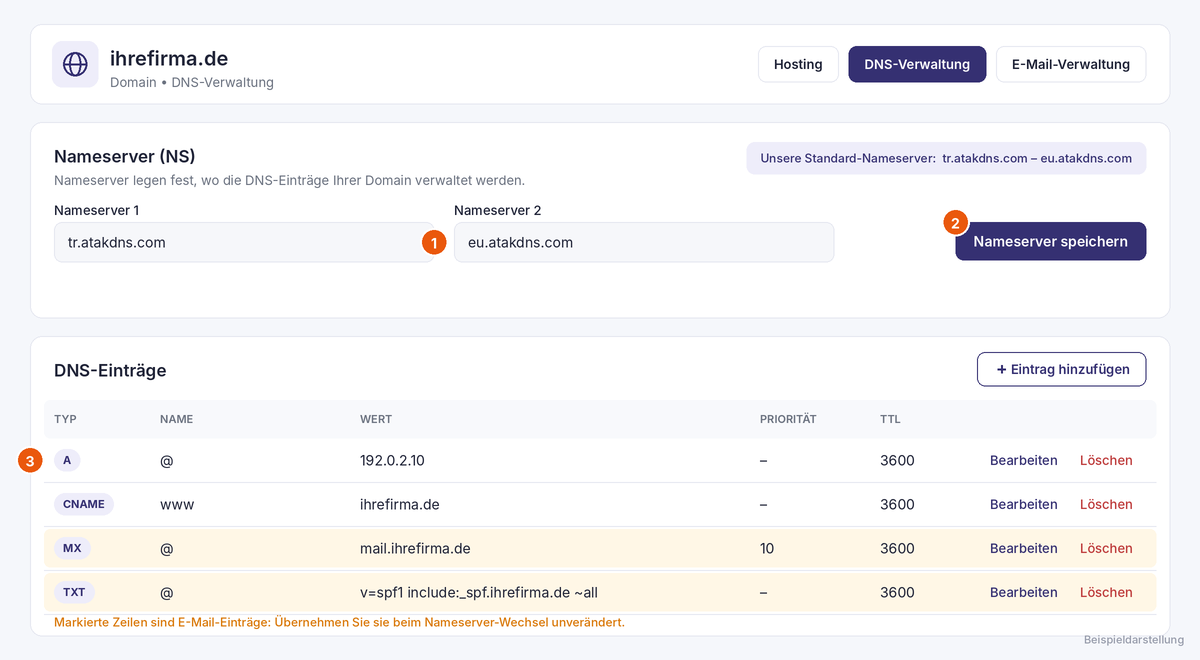The width and height of the screenshot is (1200, 660).
Task: Open the E-Mail-Verwaltung tab
Action: click(x=1071, y=64)
